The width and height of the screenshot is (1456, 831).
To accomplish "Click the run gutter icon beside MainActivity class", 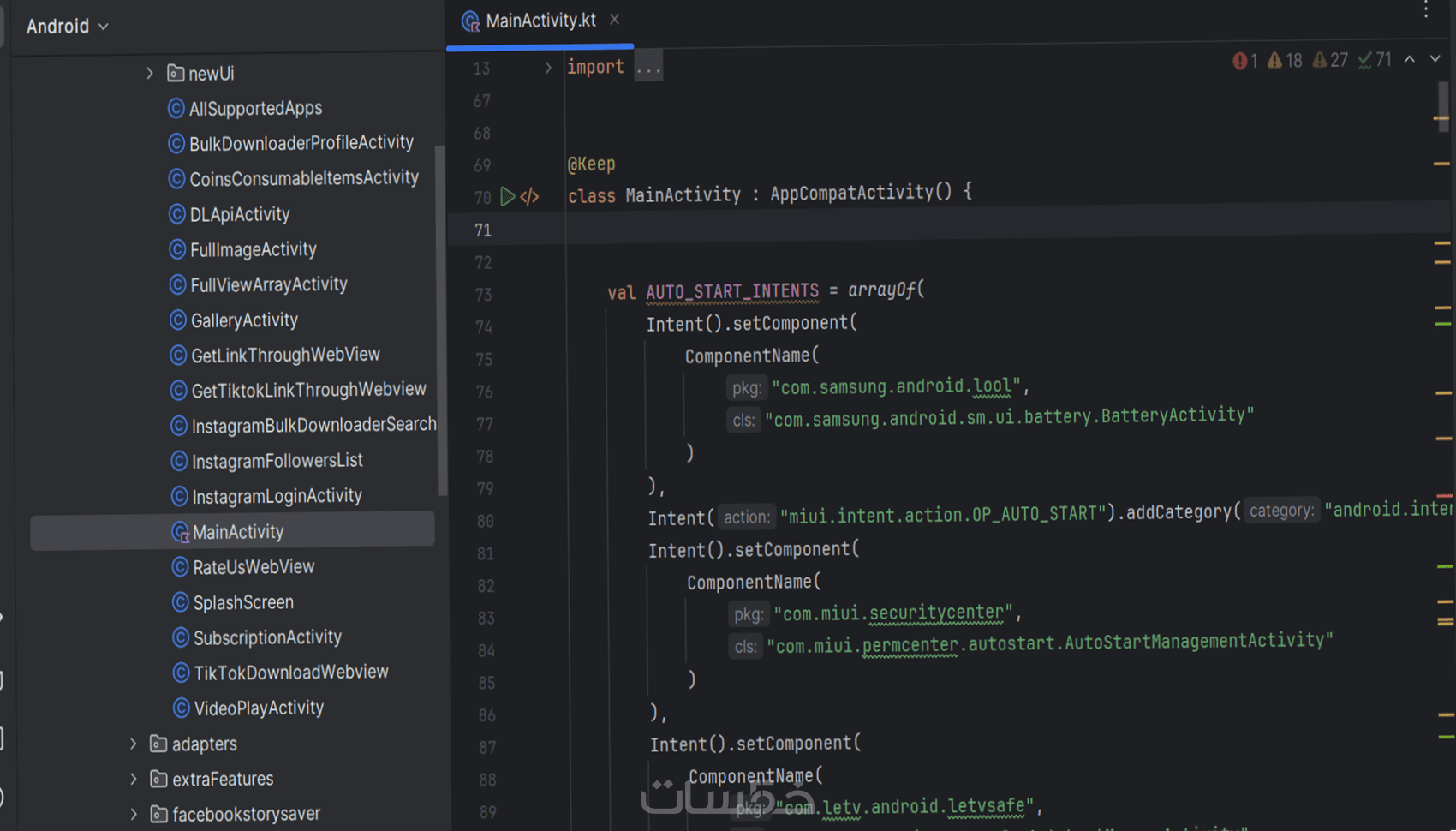I will pos(507,197).
